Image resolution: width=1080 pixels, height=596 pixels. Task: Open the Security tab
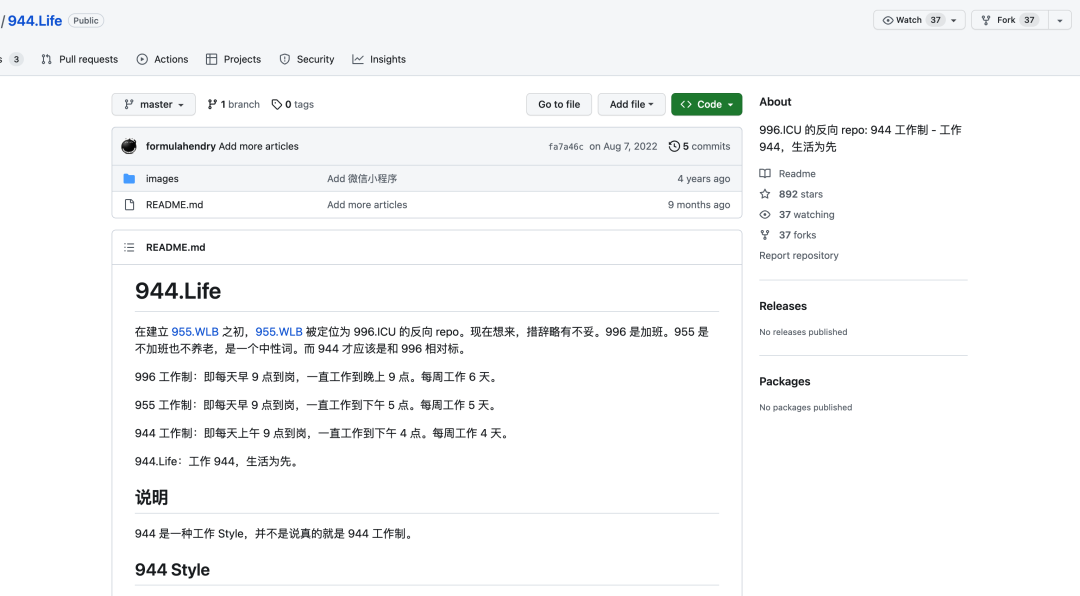307,59
